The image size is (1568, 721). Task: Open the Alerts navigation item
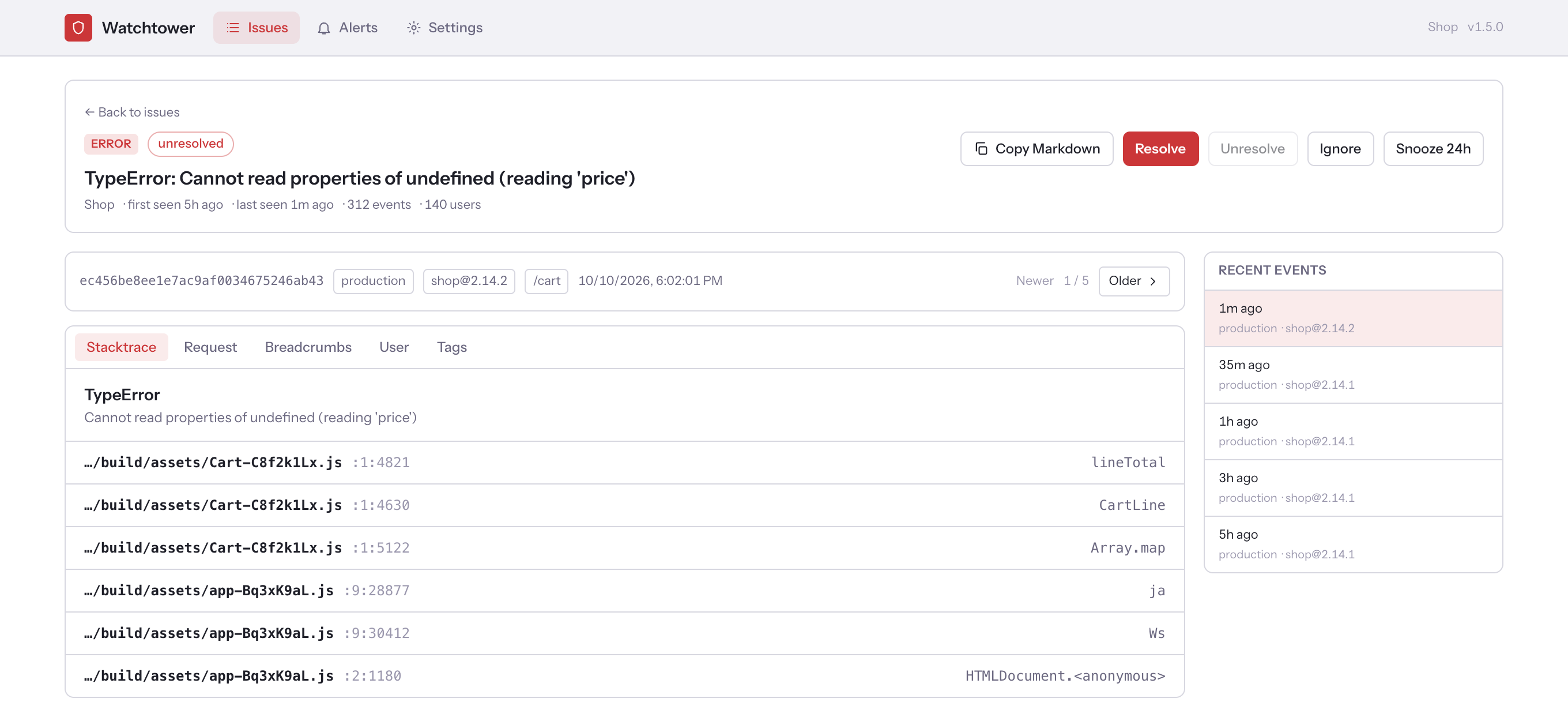coord(348,28)
